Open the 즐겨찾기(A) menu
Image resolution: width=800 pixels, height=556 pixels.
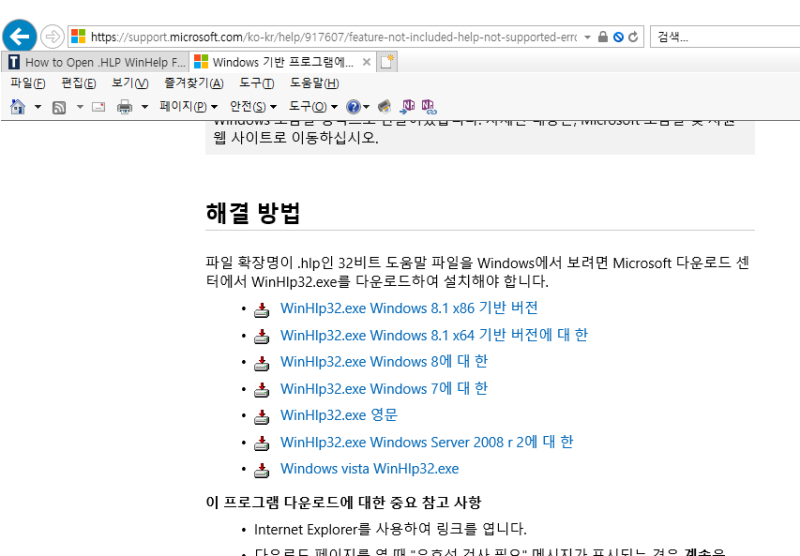[x=194, y=83]
